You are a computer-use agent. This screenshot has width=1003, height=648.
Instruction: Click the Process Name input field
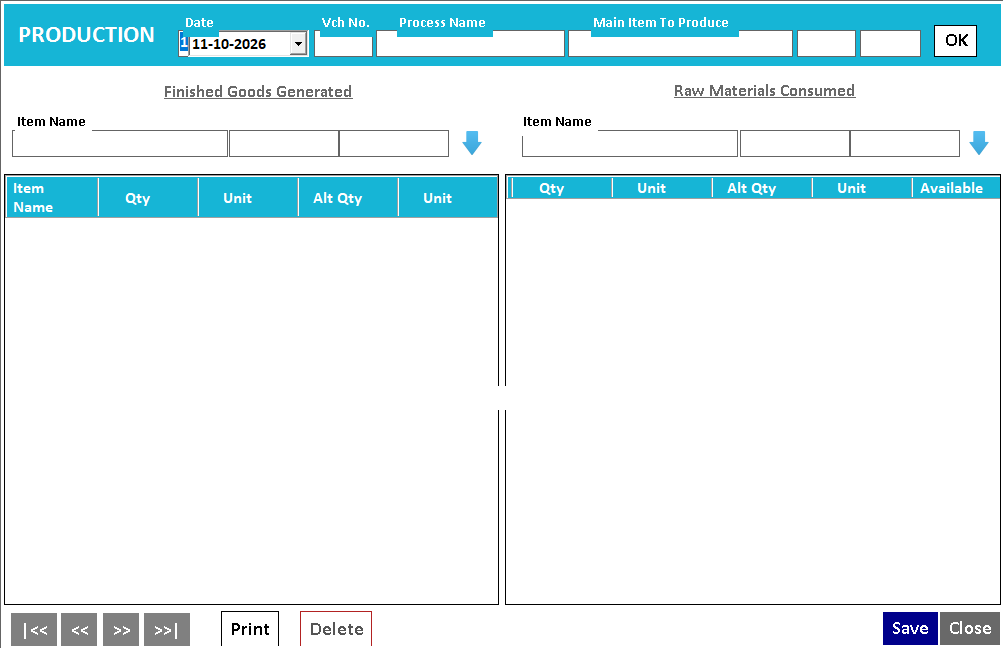coord(470,44)
